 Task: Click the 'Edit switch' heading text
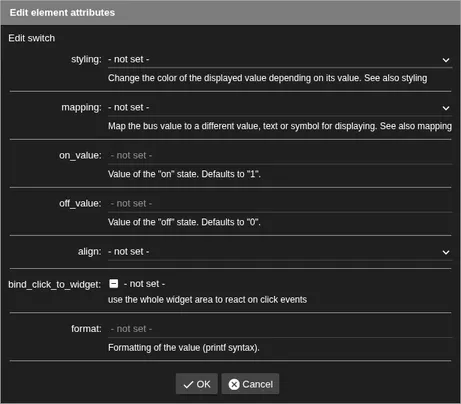32,38
